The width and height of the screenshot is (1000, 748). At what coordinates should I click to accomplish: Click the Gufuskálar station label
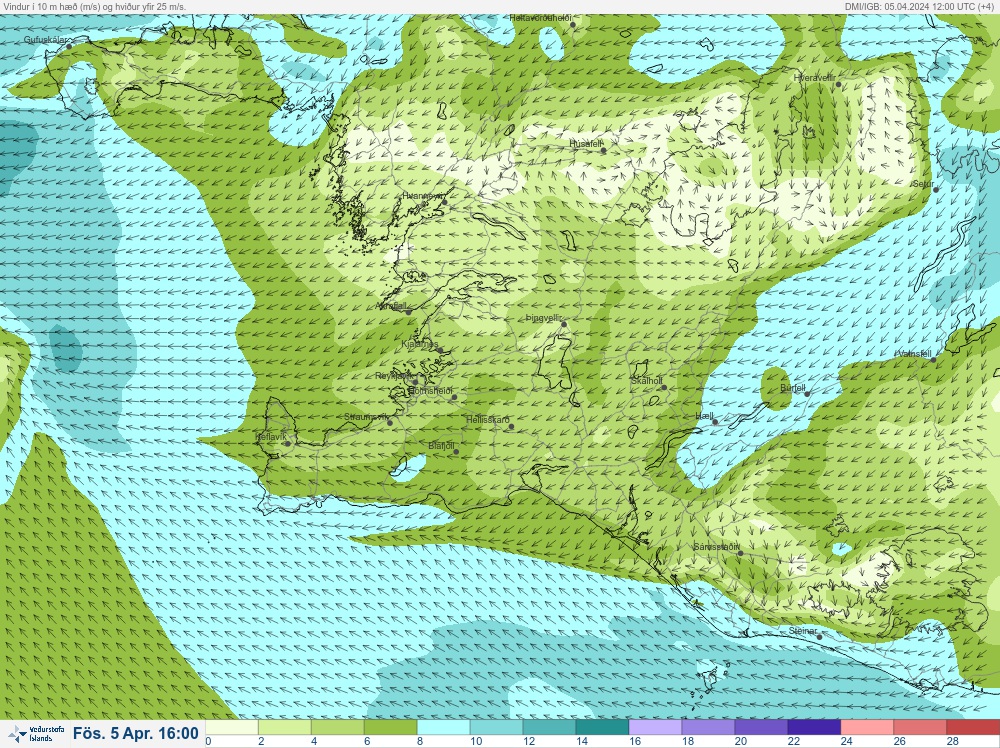[x=44, y=40]
